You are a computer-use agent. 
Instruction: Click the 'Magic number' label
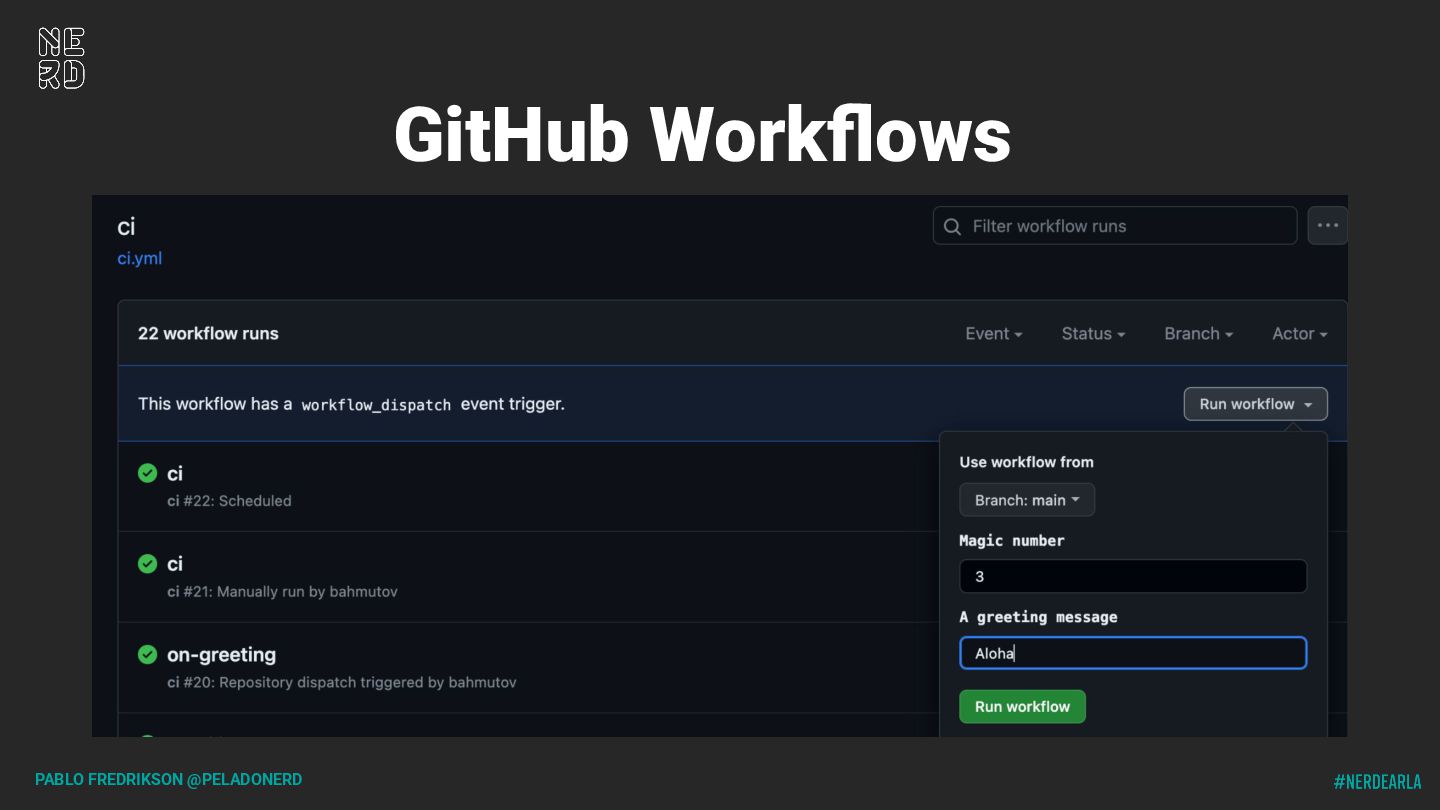(x=1012, y=540)
